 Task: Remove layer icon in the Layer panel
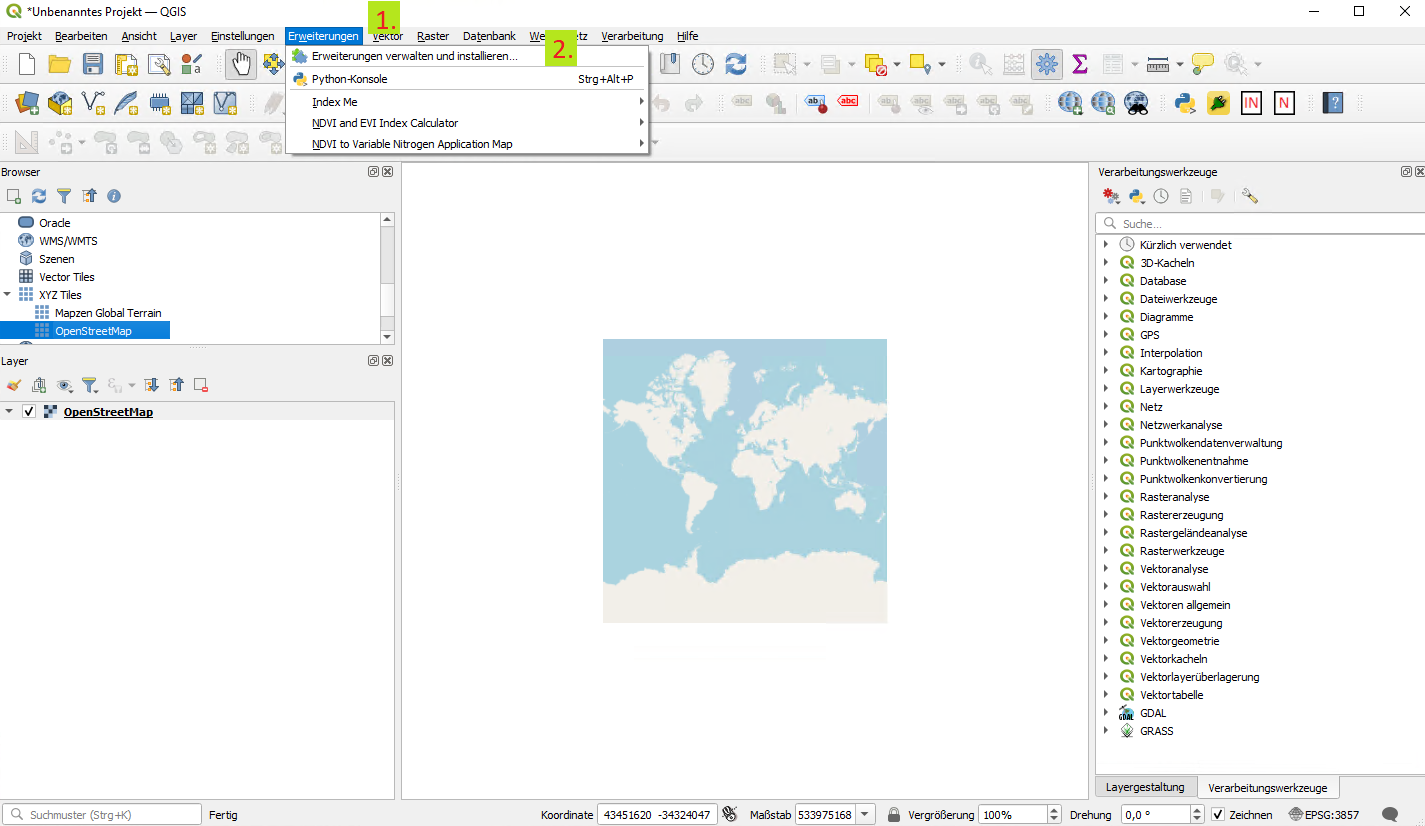point(201,385)
